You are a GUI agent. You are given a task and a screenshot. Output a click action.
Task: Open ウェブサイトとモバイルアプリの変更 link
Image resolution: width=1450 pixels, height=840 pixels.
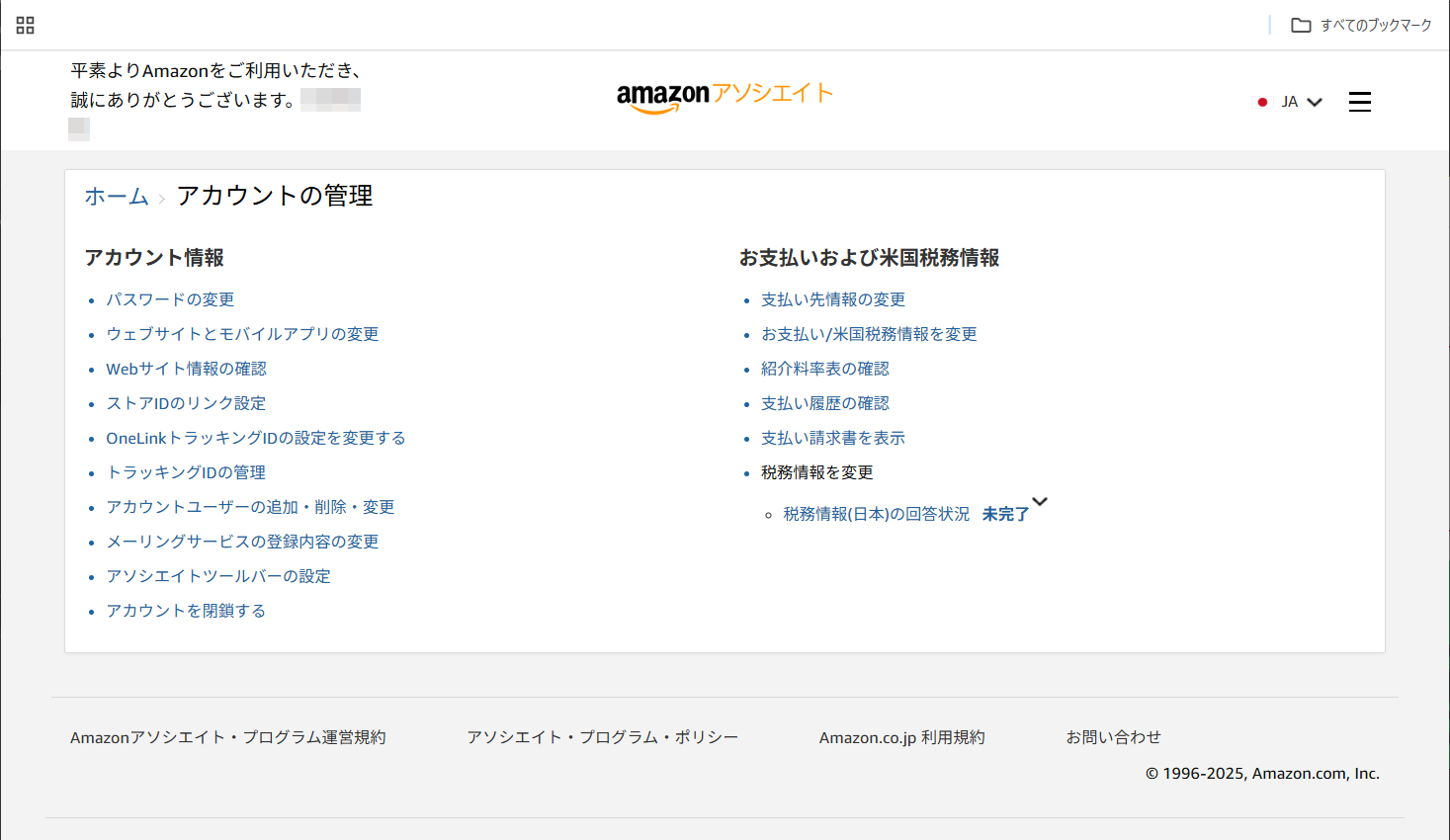tap(242, 334)
